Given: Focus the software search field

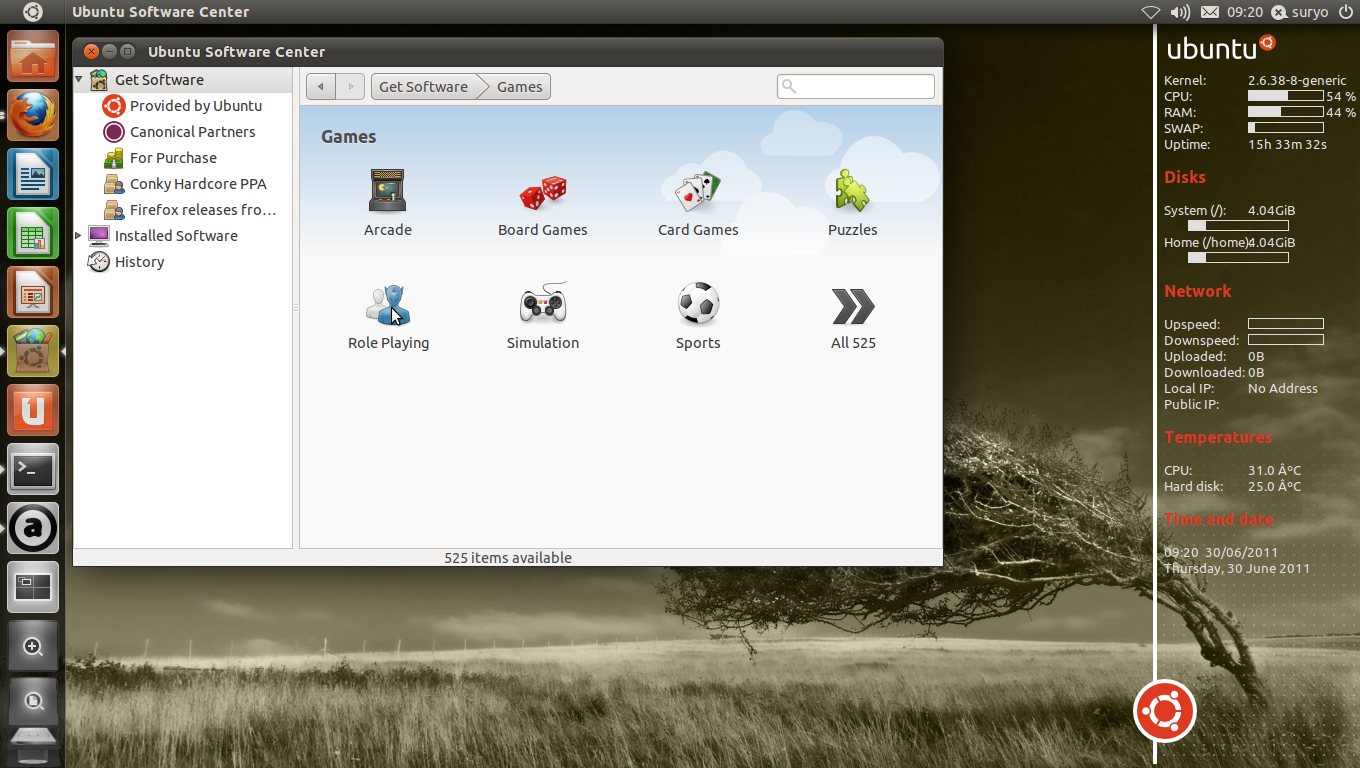Looking at the screenshot, I should (856, 87).
